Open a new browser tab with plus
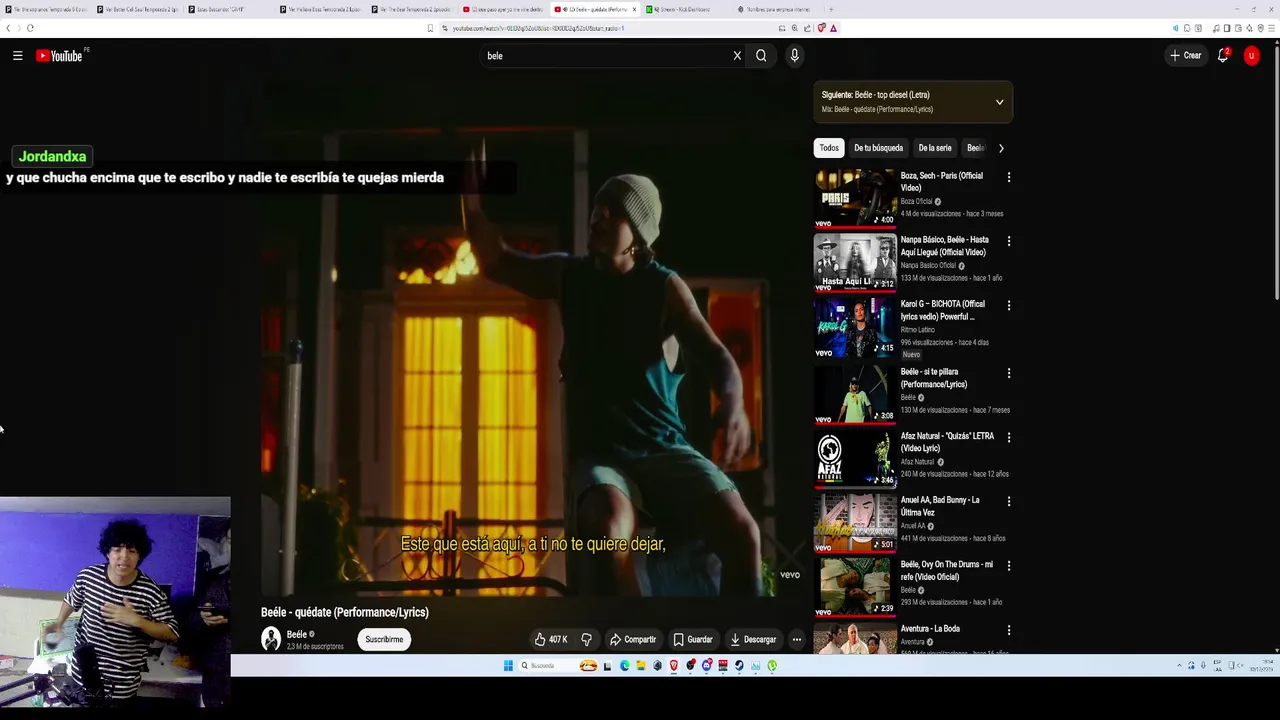 830,9
